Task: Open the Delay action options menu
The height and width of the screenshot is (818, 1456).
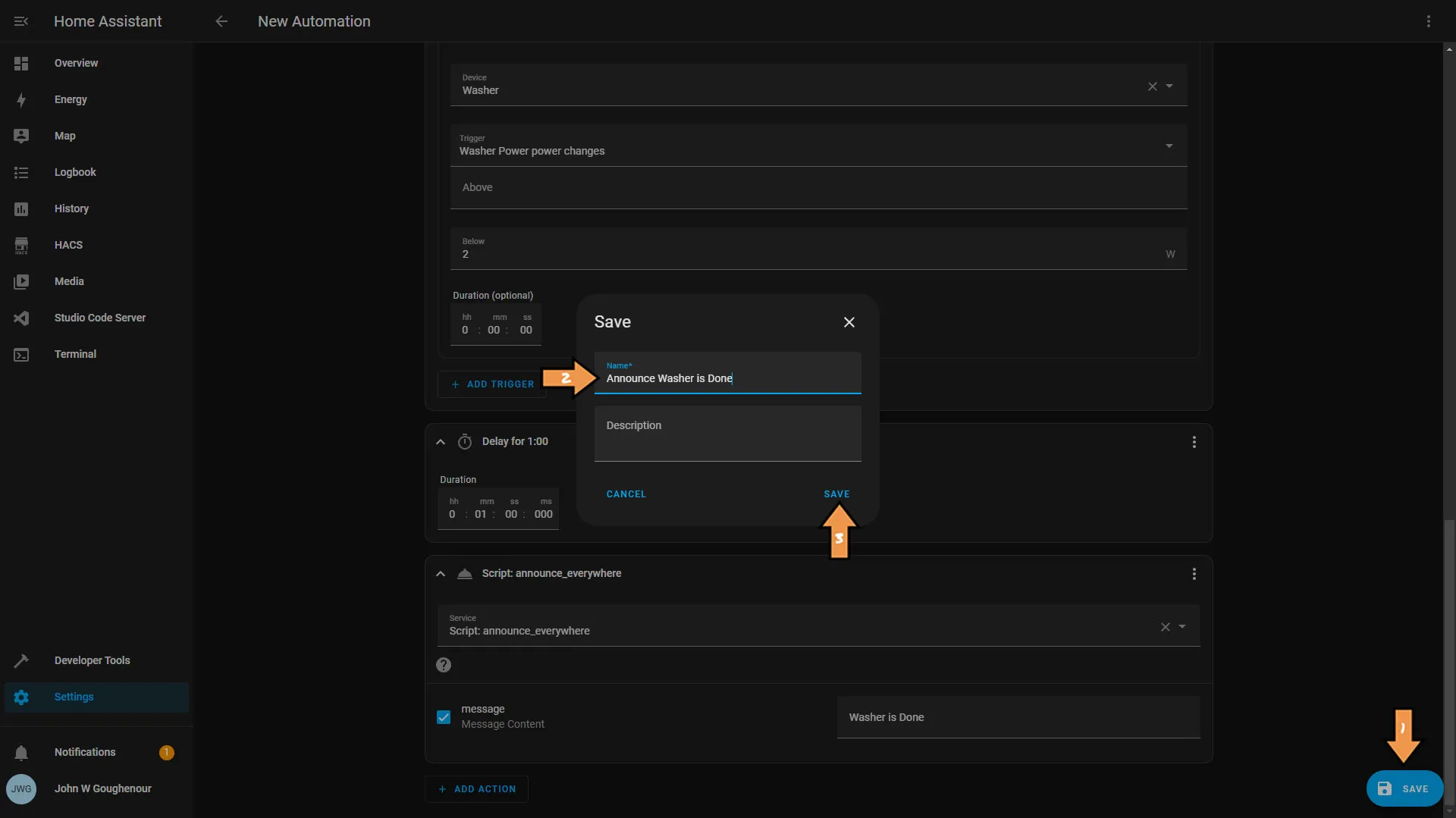Action: click(1194, 442)
